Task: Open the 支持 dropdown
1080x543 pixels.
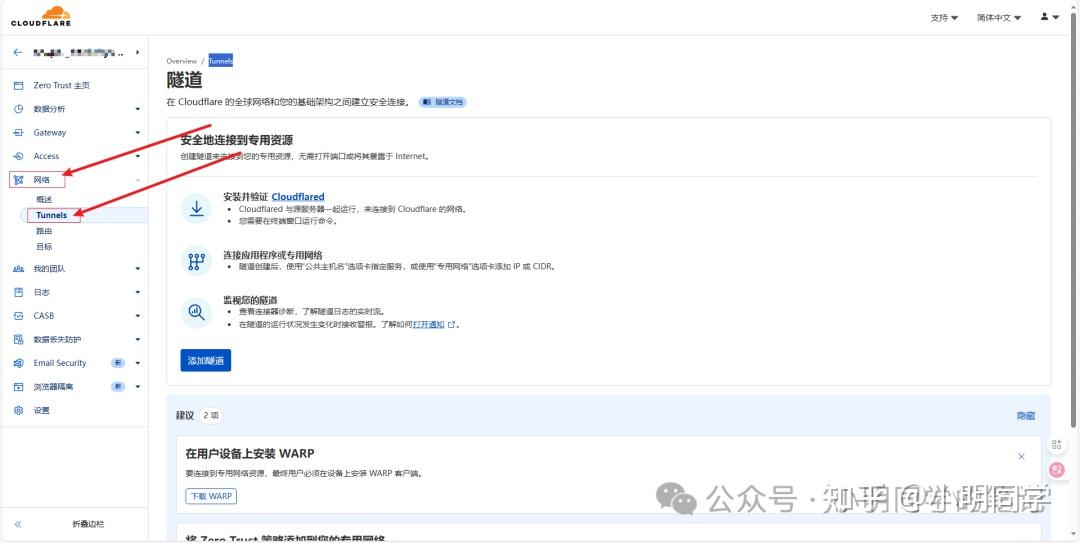Action: [x=944, y=18]
